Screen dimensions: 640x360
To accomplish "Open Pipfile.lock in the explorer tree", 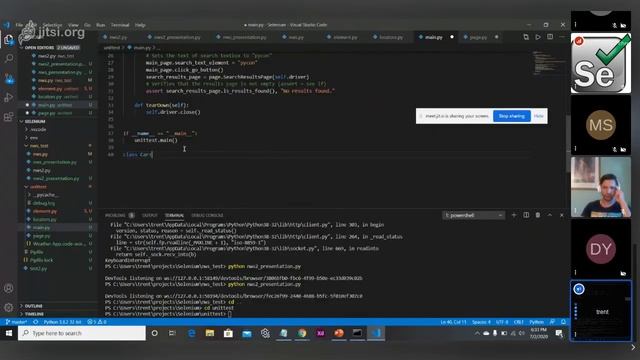I will pos(42,260).
